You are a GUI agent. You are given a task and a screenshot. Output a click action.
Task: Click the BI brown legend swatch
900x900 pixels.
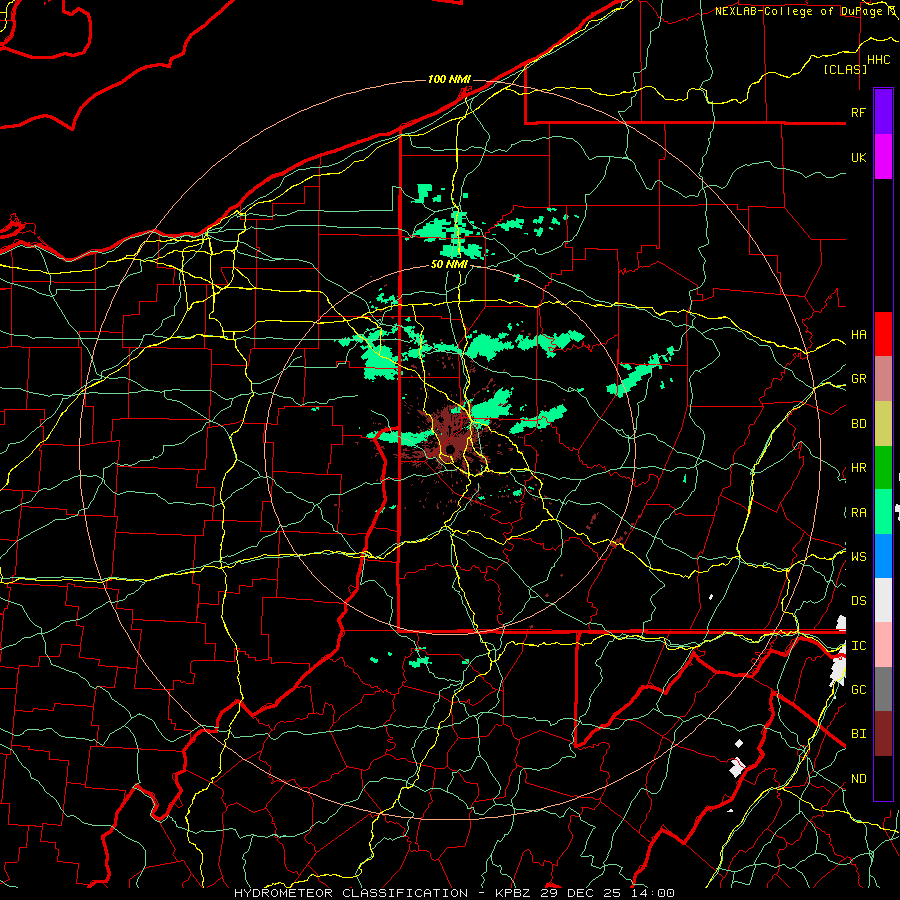pyautogui.click(x=883, y=734)
